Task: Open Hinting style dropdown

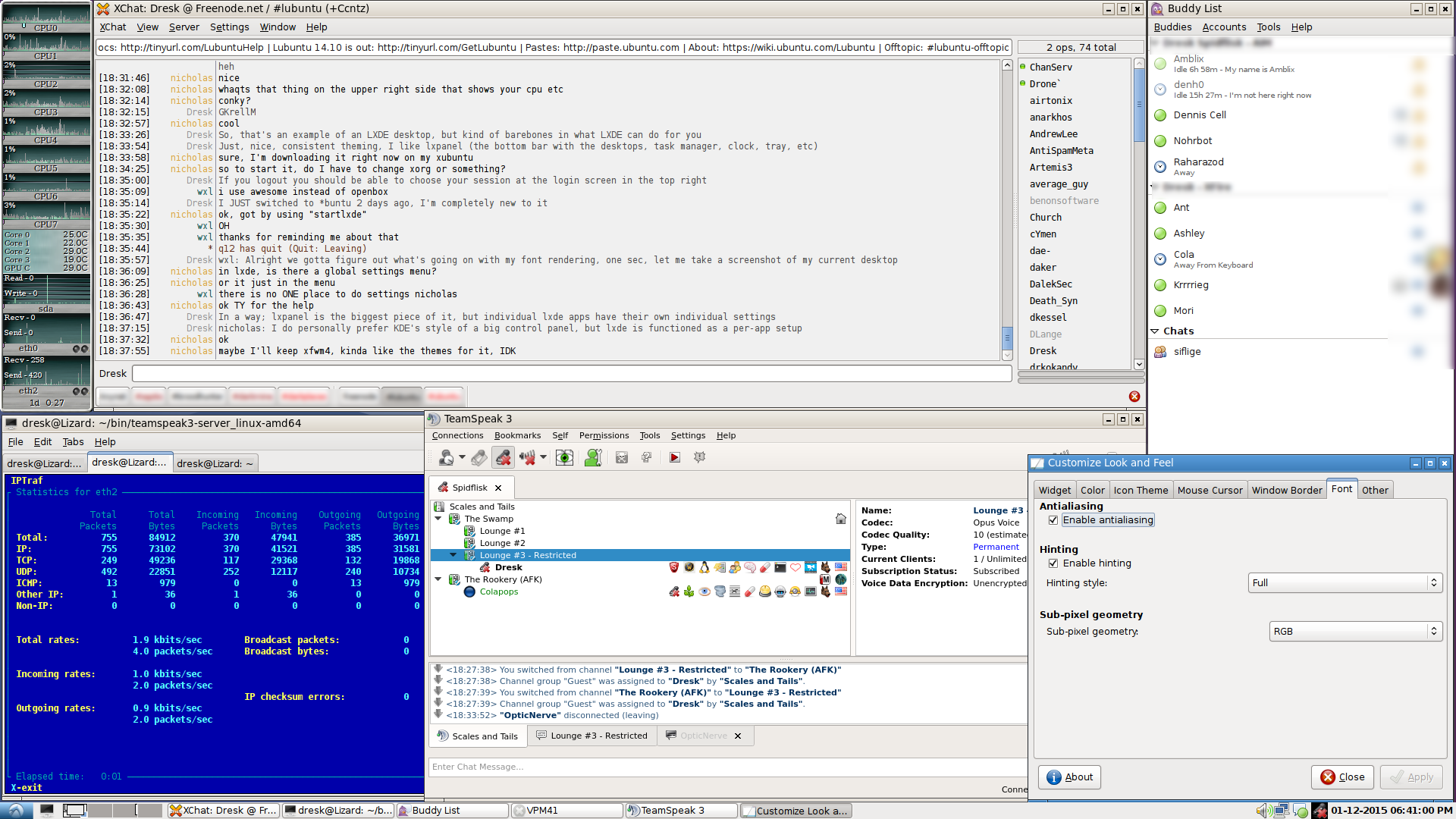Action: coord(1345,583)
